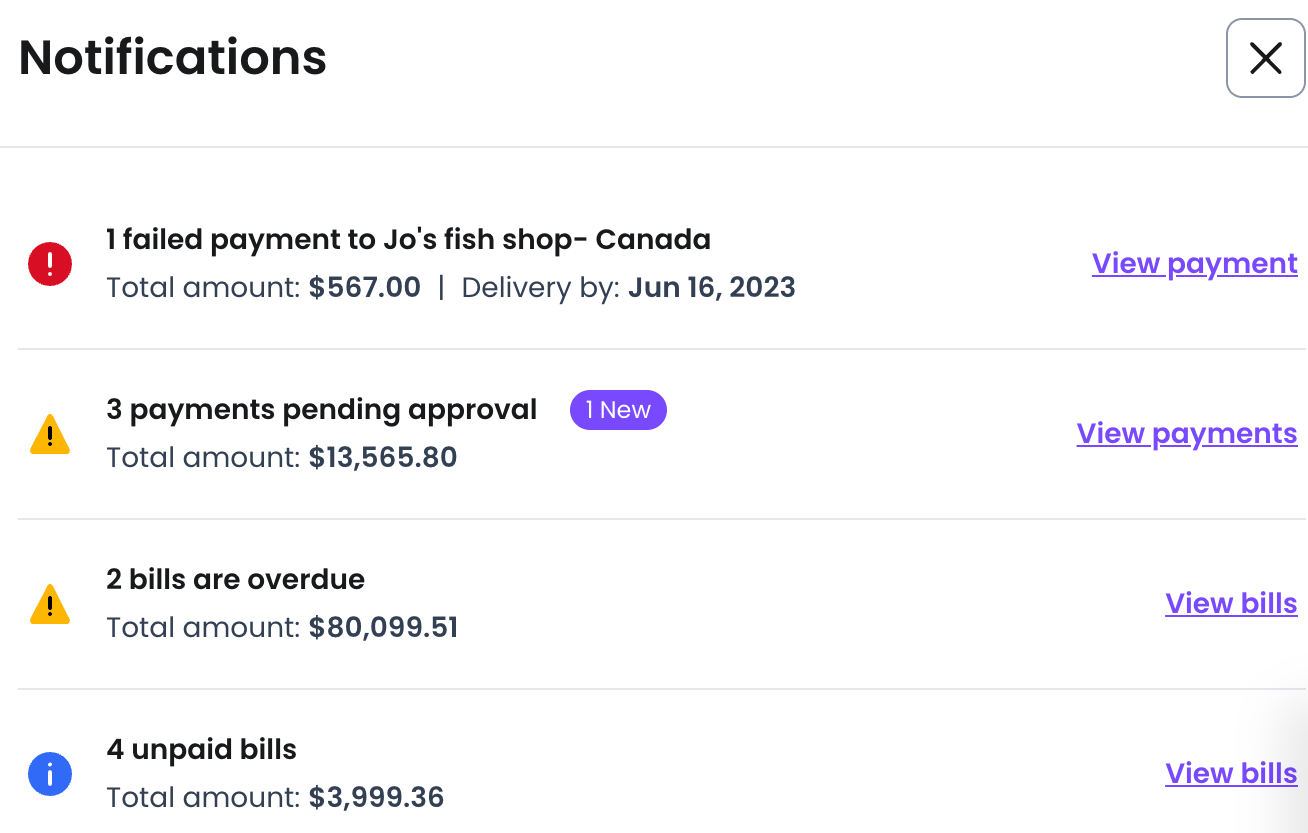Click the $80,099.51 total amount
1308x833 pixels.
(x=383, y=628)
